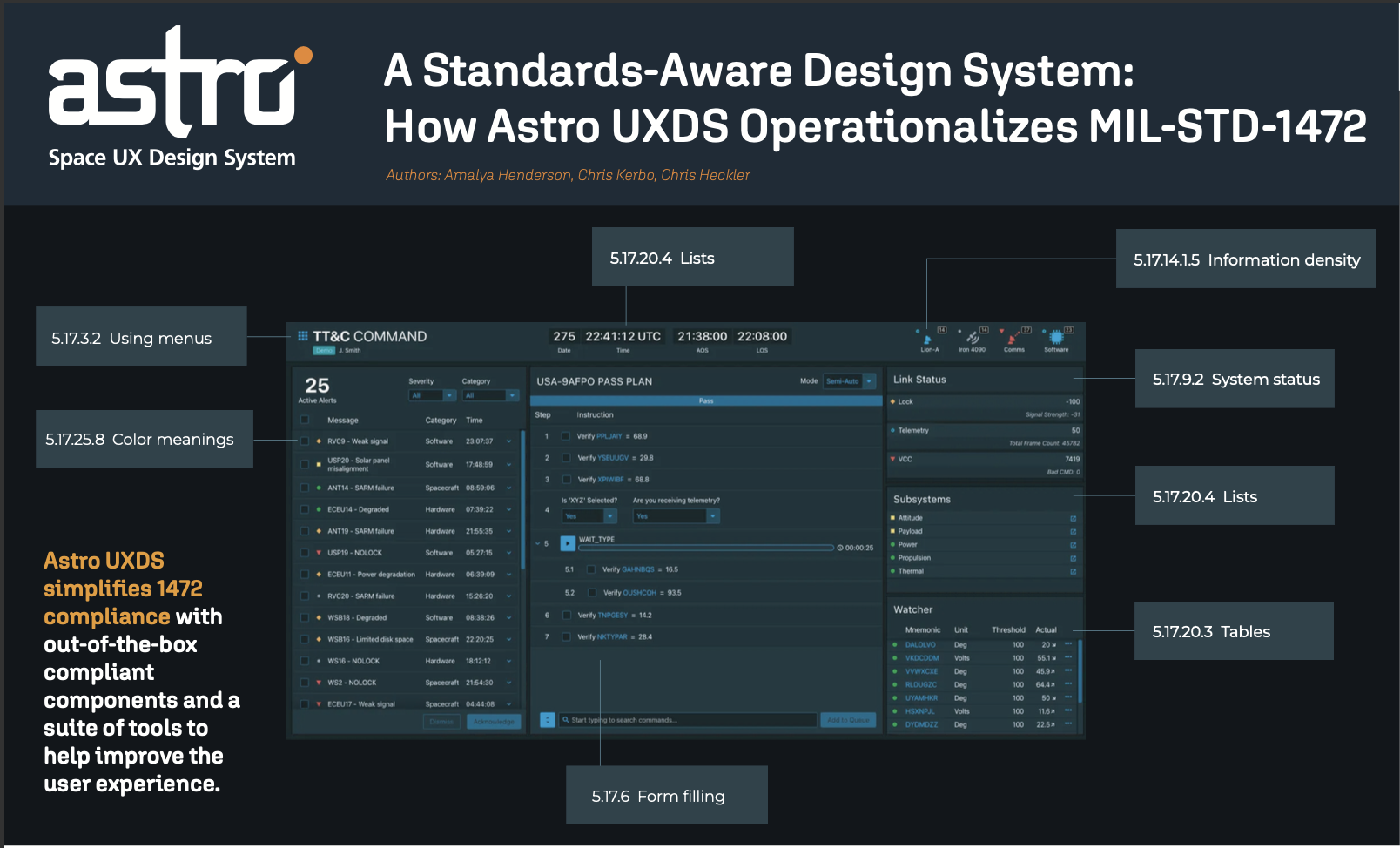This screenshot has width=1400, height=848.
Task: Open the Comms status icon
Action: [1013, 339]
